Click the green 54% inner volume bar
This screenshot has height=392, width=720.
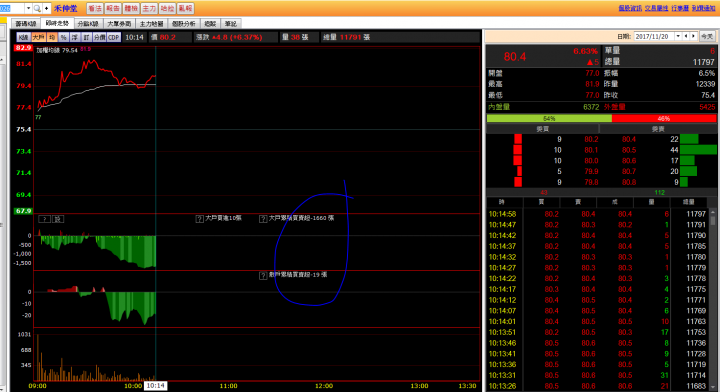click(x=549, y=118)
